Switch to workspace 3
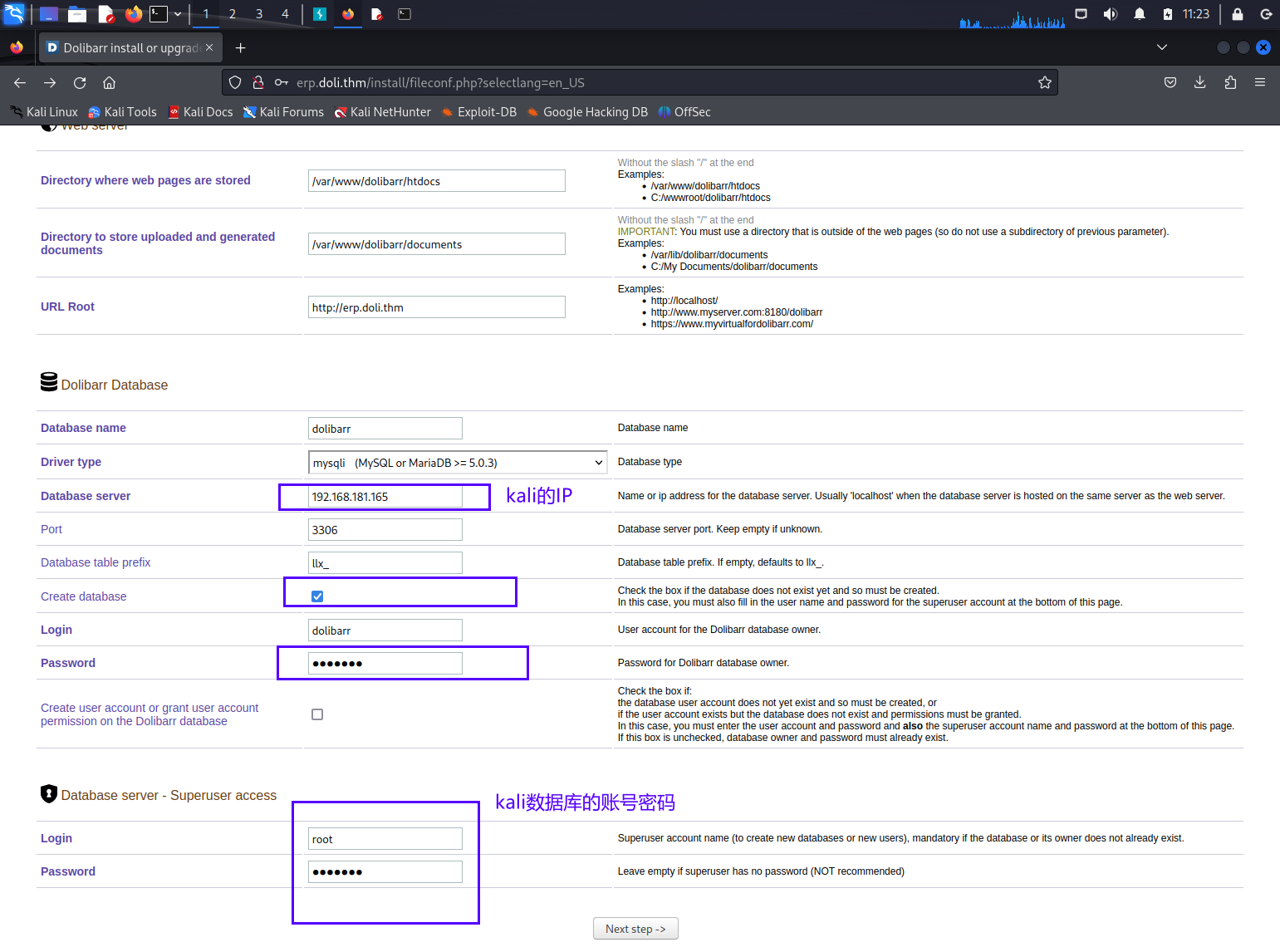The width and height of the screenshot is (1280, 952). [x=259, y=14]
